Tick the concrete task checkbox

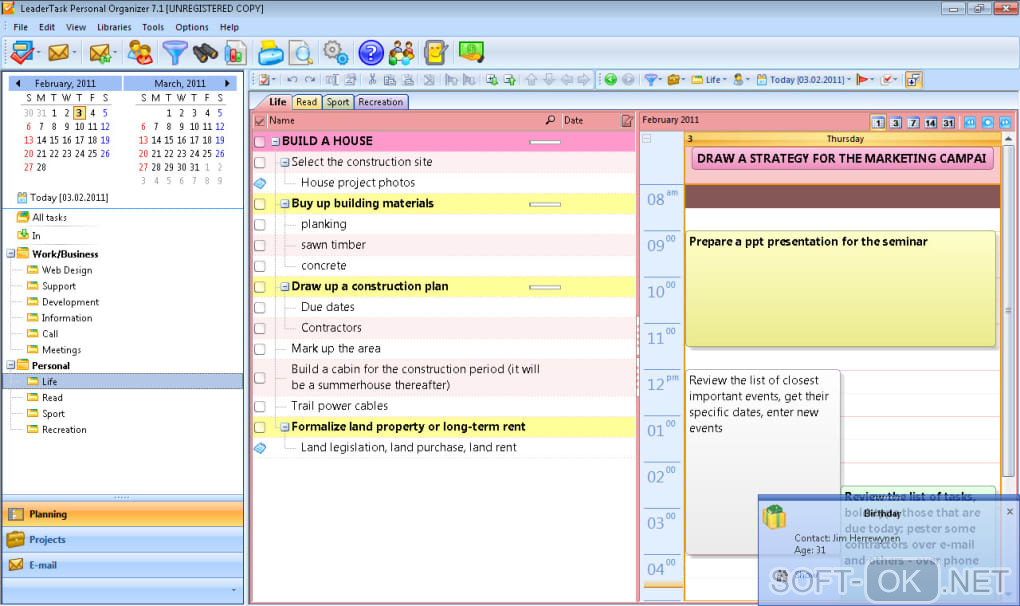tap(260, 266)
